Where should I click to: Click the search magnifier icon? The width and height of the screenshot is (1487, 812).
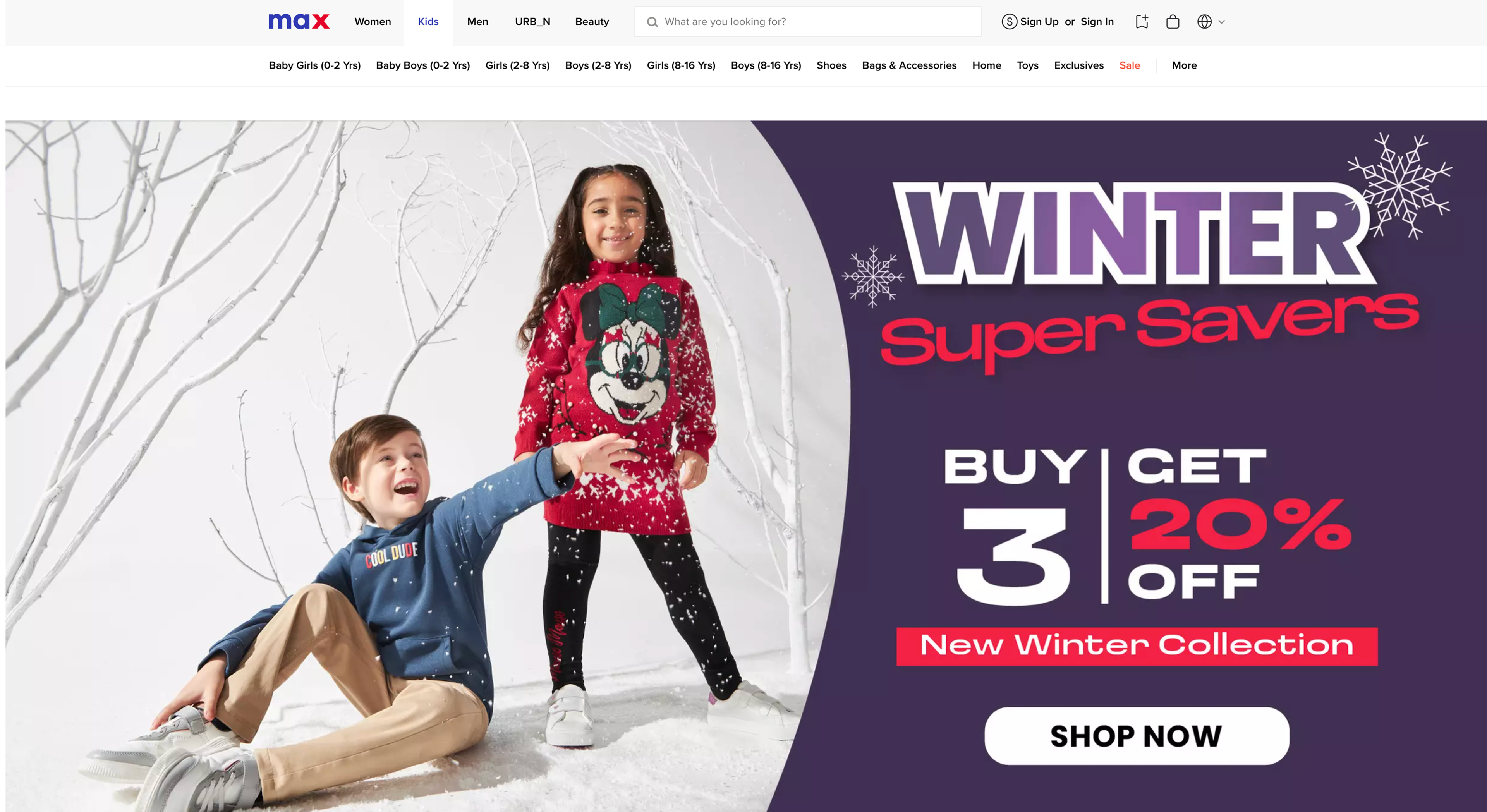(x=652, y=22)
